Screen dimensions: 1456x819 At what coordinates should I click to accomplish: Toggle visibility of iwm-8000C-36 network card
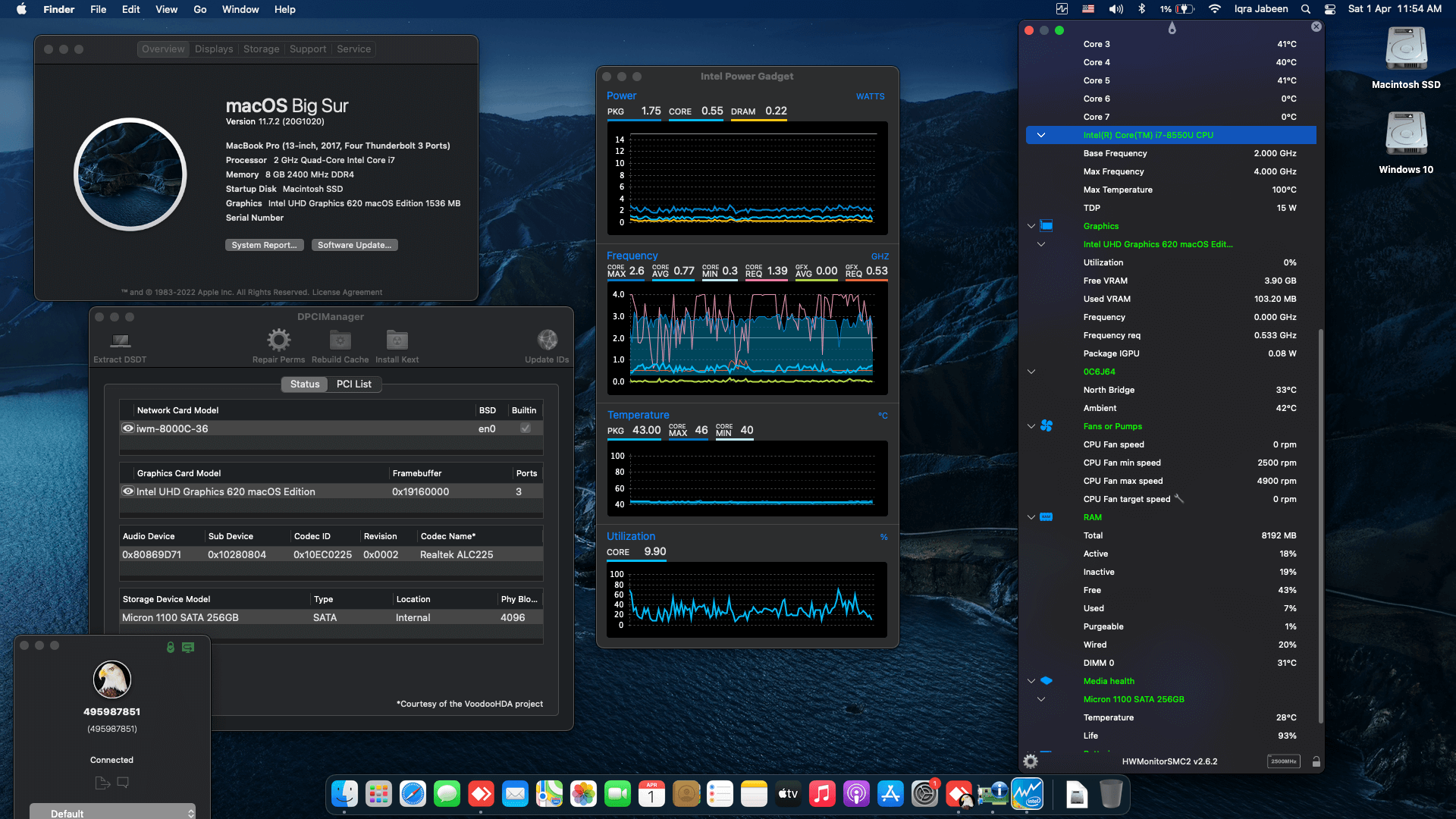(127, 428)
